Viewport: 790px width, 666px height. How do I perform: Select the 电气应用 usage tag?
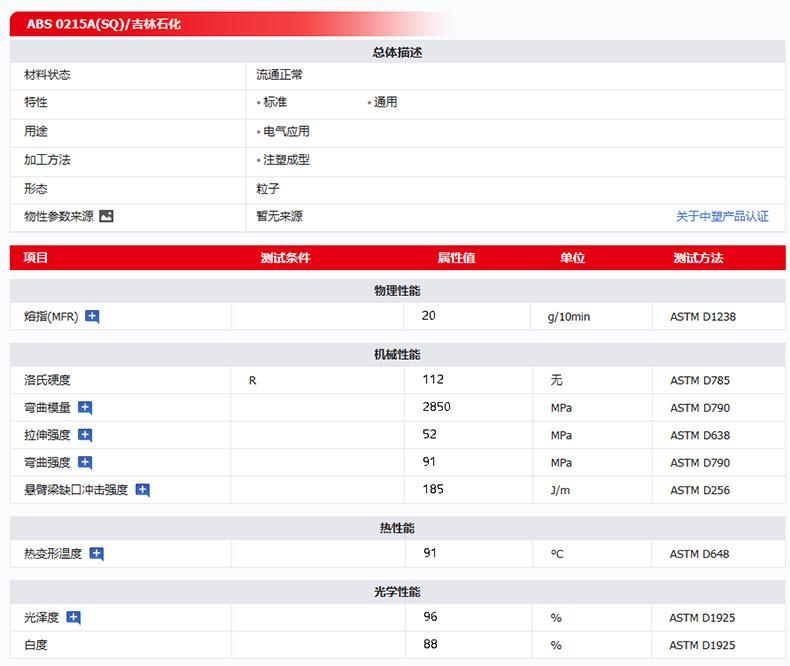(x=286, y=131)
